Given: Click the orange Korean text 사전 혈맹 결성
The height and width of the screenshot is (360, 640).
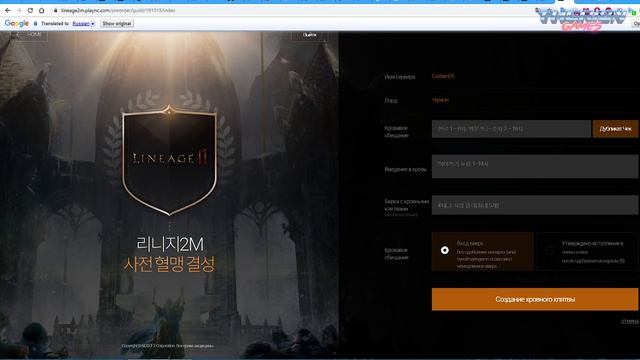Looking at the screenshot, I should point(169,264).
